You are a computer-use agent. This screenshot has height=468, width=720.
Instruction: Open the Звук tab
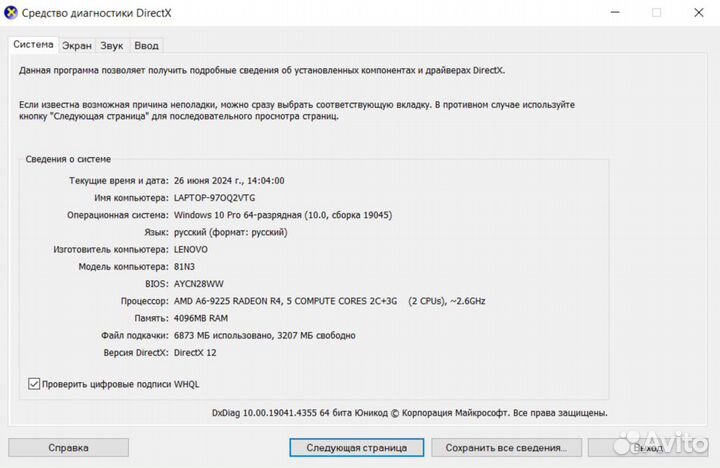tap(112, 45)
